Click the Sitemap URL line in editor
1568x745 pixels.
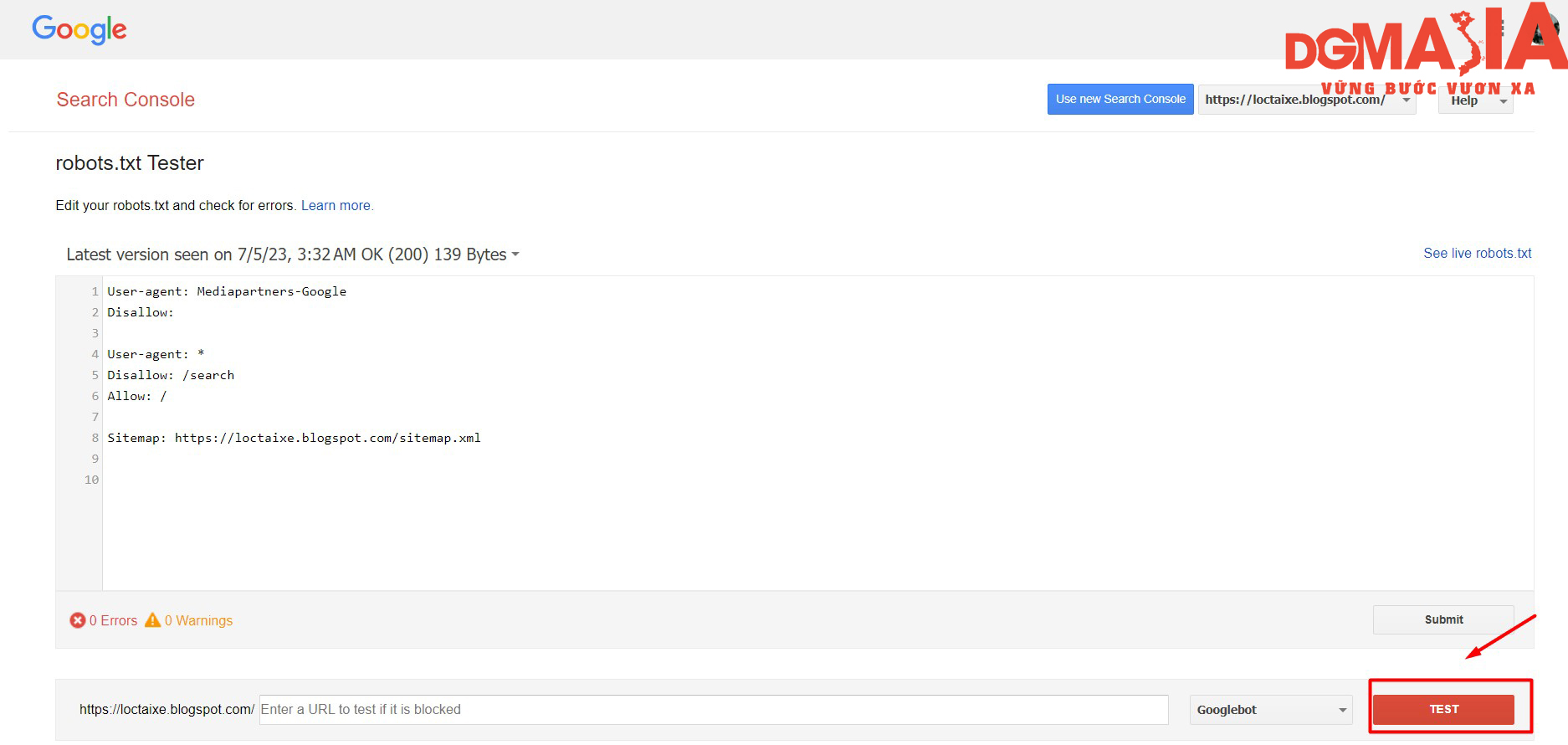[294, 438]
